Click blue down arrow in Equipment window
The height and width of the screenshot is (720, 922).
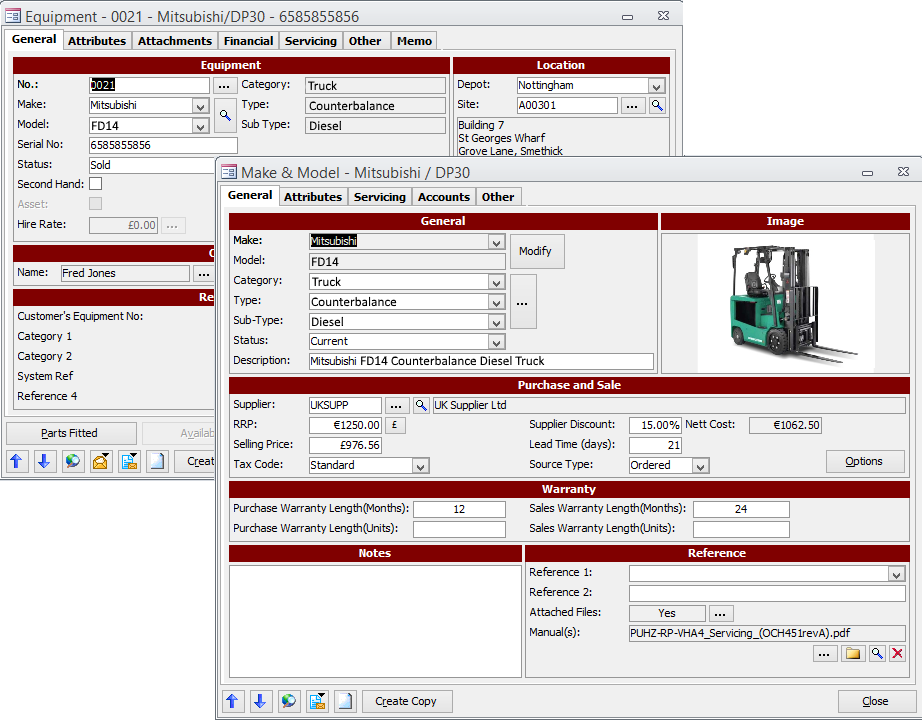tap(44, 461)
